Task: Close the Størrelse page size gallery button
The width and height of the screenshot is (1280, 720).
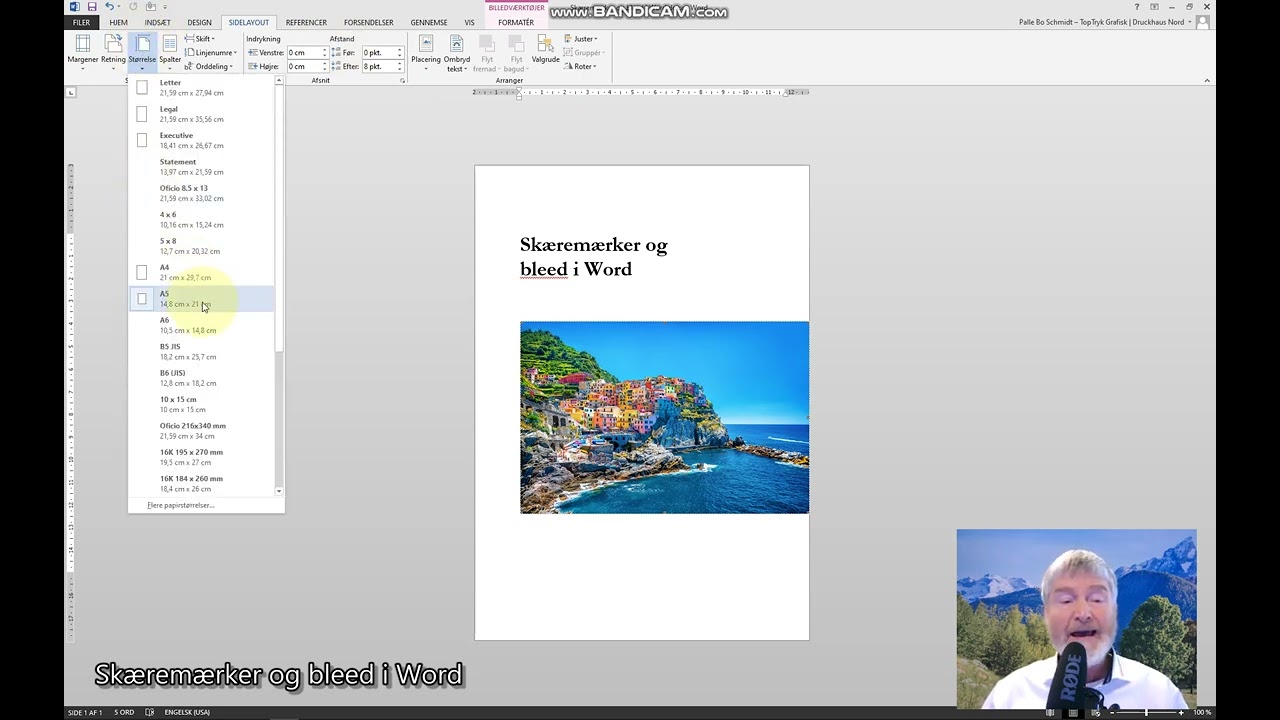Action: pyautogui.click(x=142, y=51)
